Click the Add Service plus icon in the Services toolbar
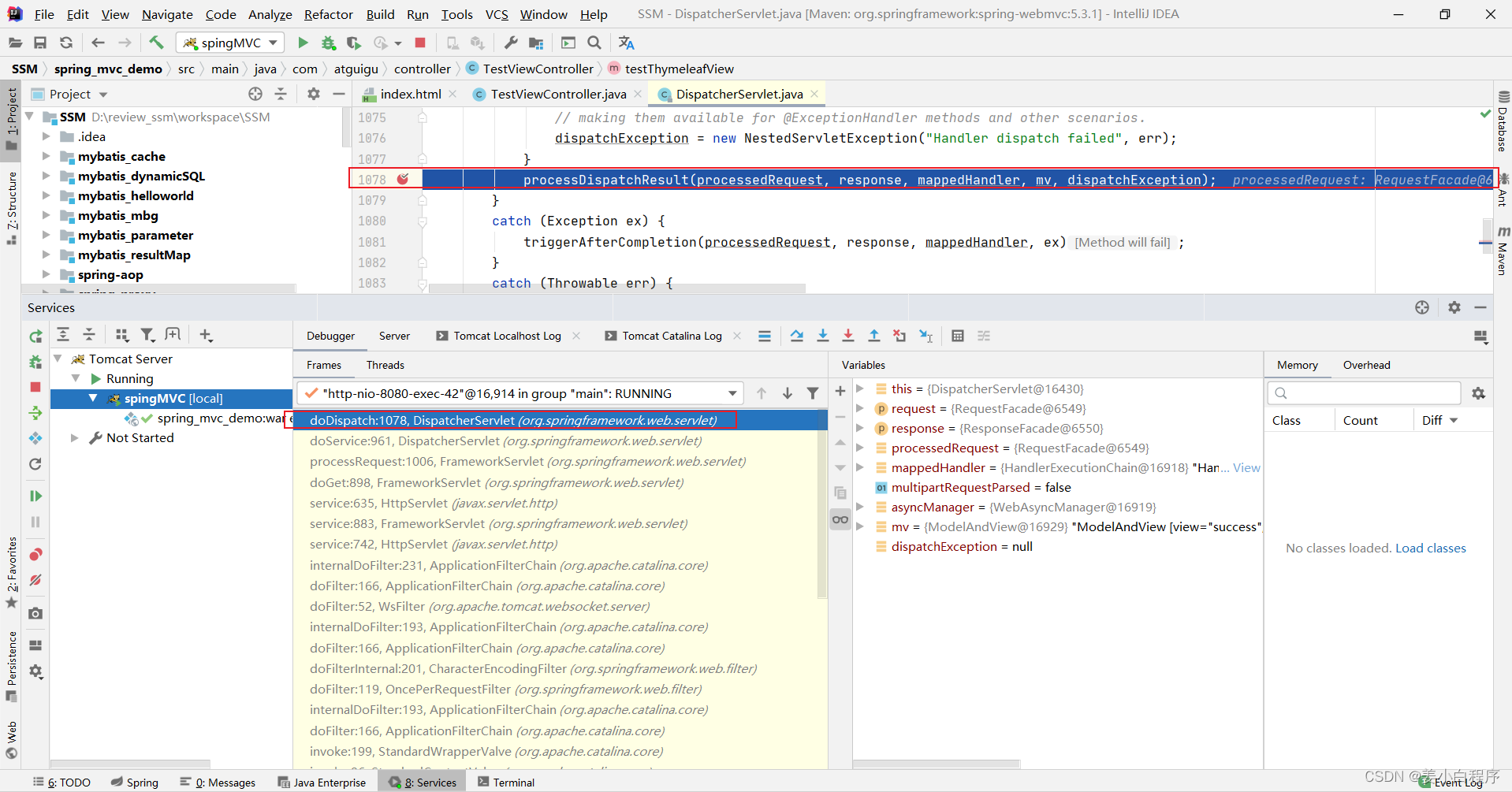Screen dimensions: 1512x792 (x=206, y=335)
